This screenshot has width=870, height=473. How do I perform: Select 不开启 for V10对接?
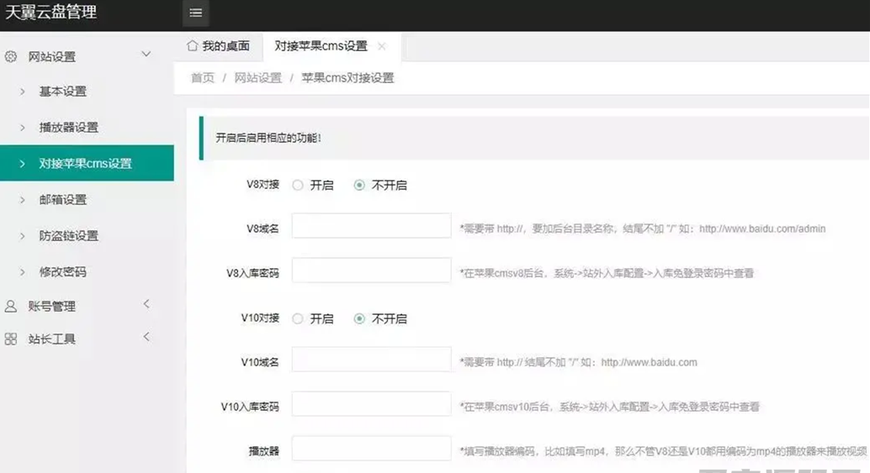click(x=359, y=319)
